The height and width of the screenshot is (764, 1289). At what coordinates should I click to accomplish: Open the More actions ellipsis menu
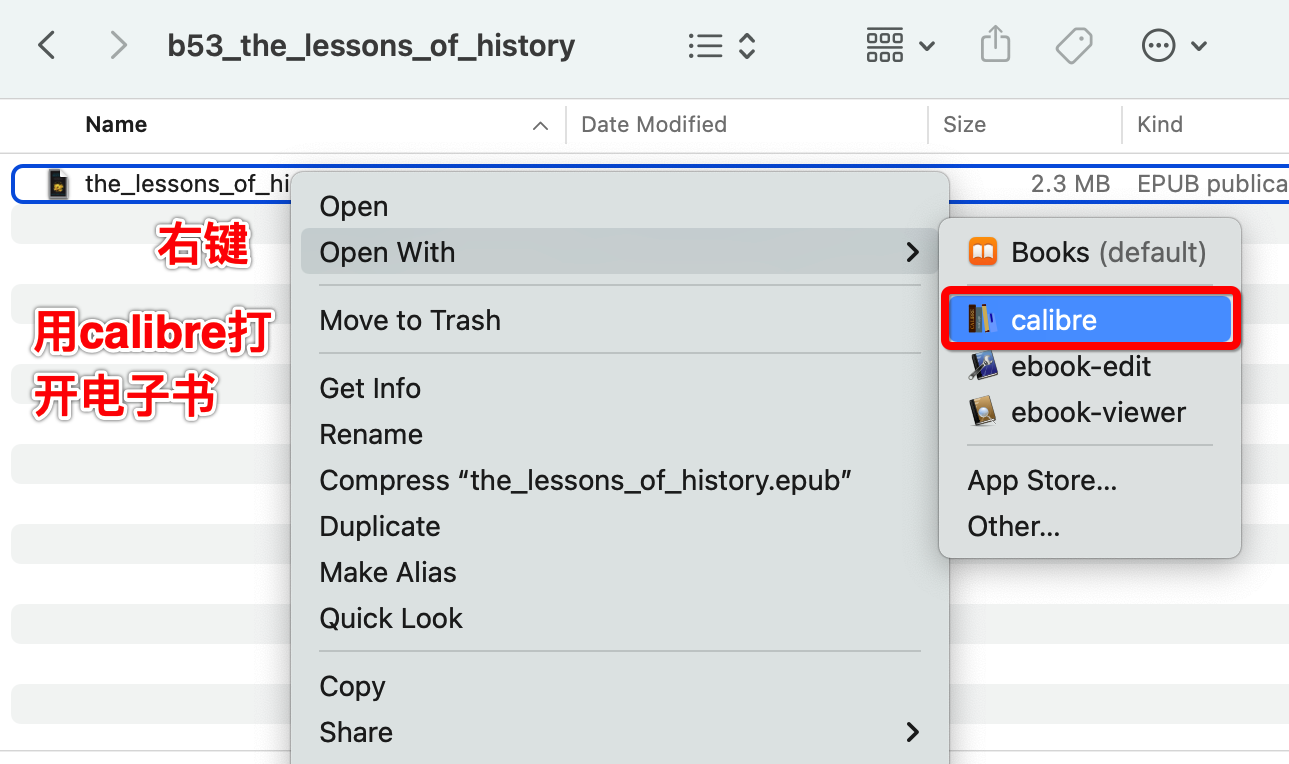pyautogui.click(x=1173, y=46)
